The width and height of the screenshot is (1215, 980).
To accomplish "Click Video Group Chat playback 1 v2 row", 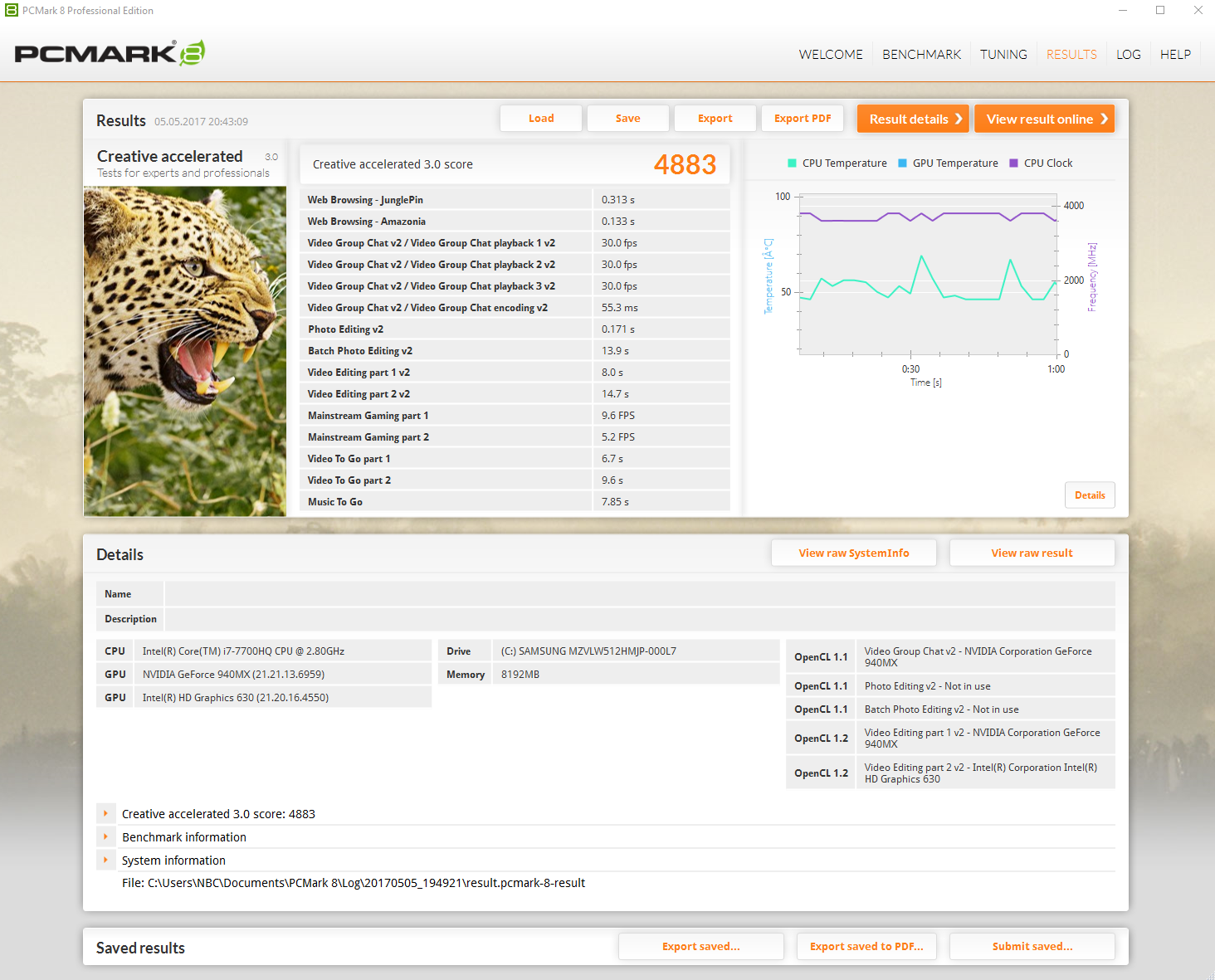I will [515, 243].
